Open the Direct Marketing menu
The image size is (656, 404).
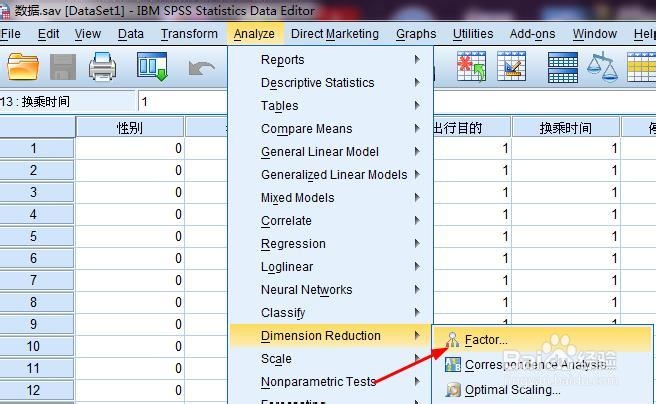pos(335,33)
